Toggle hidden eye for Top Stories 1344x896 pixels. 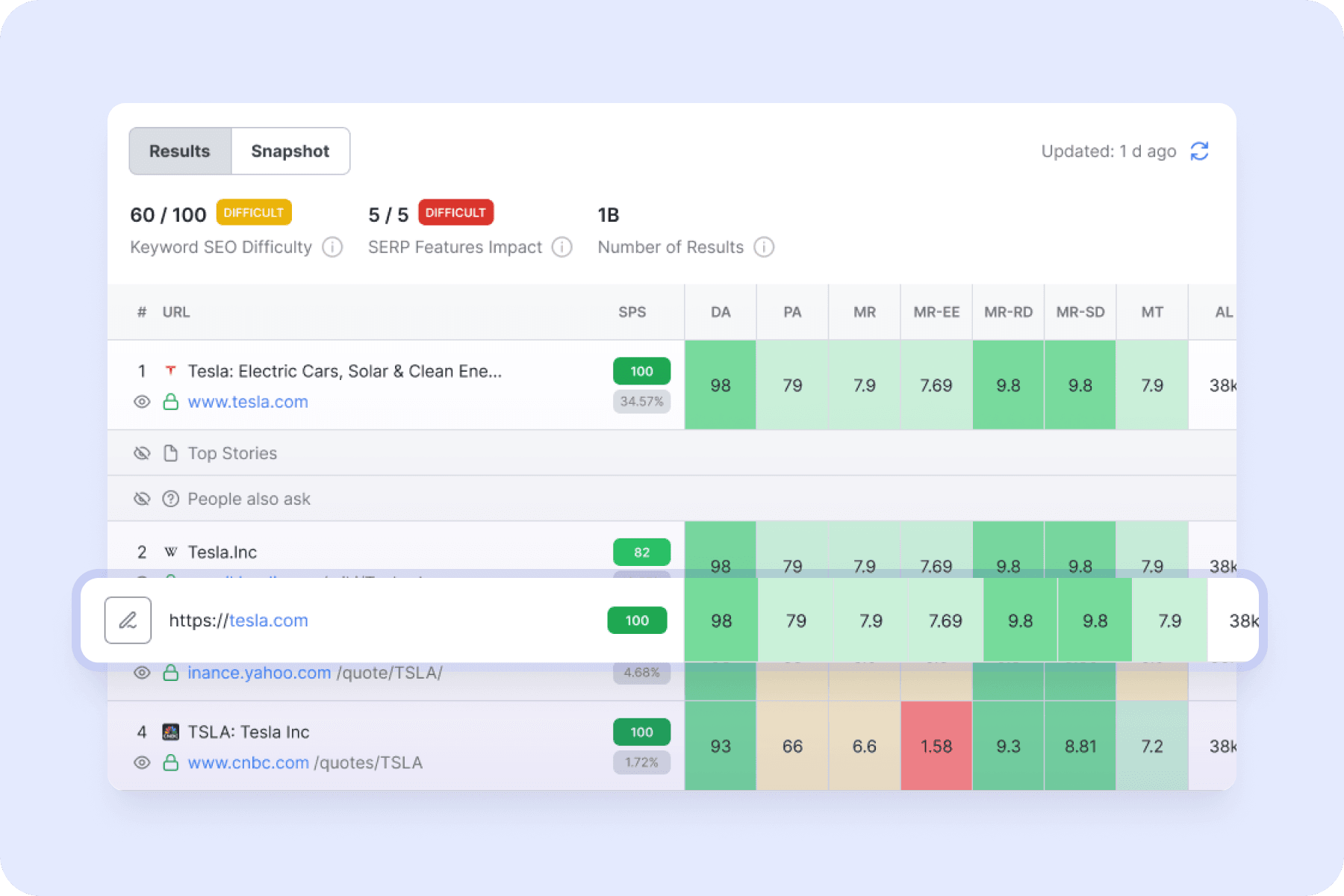142,453
